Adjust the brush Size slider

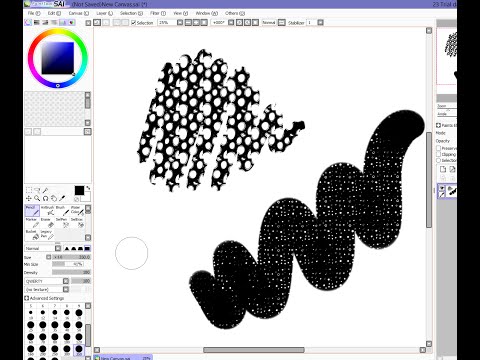tap(71, 257)
